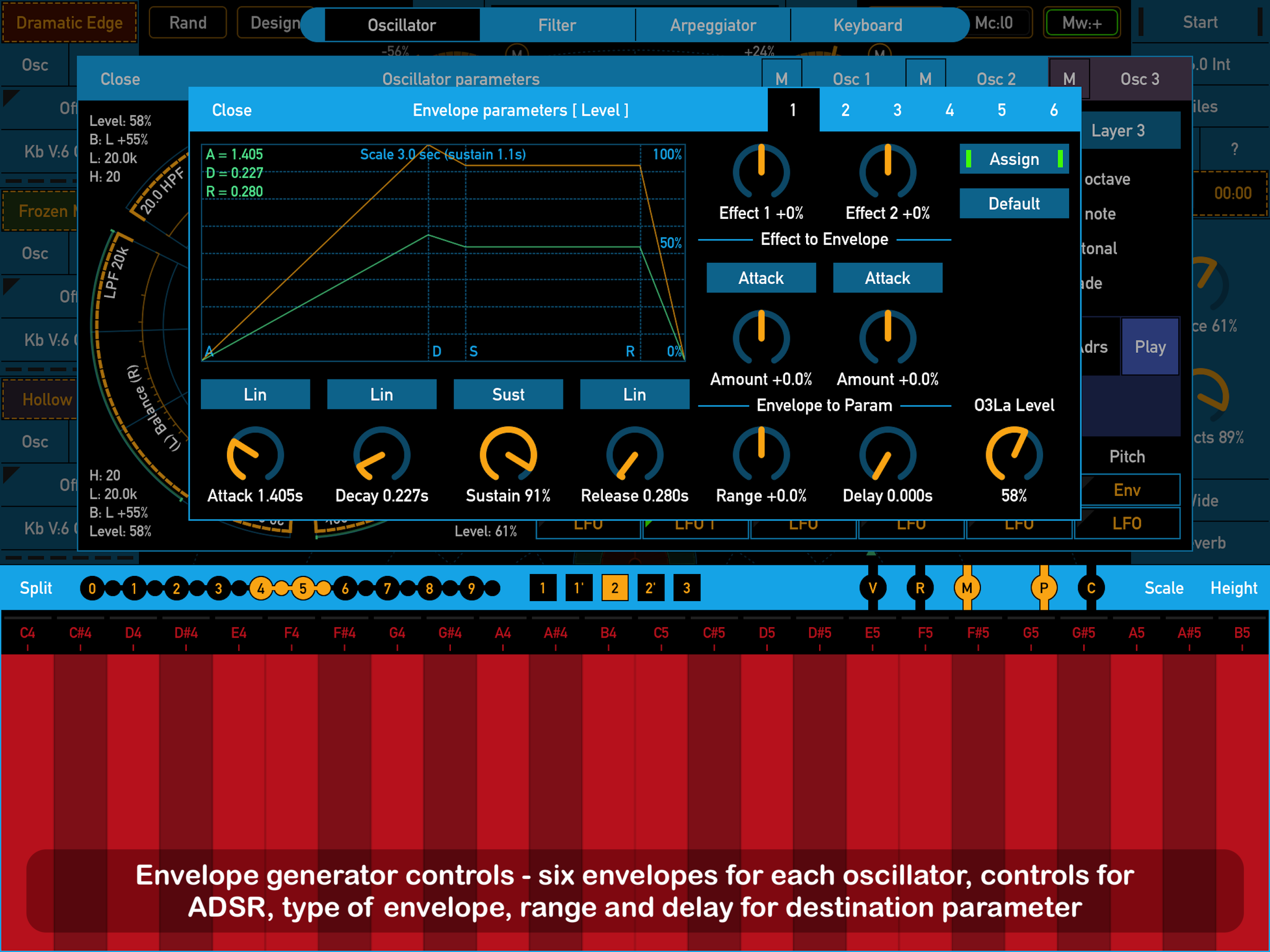The height and width of the screenshot is (952, 1270).
Task: Open the Sust envelope type selector
Action: pos(508,395)
